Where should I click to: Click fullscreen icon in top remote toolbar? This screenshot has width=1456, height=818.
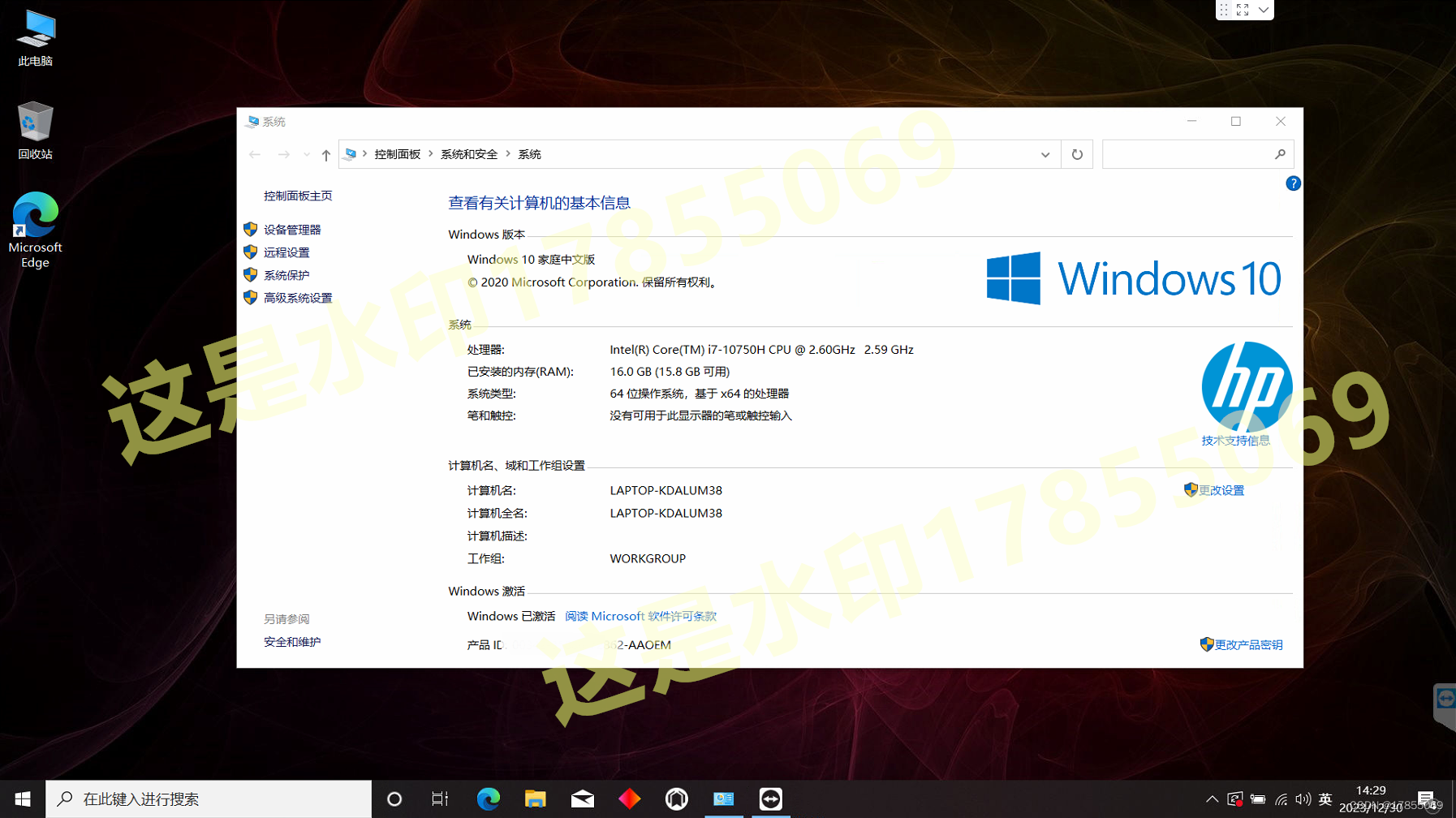pos(1243,10)
